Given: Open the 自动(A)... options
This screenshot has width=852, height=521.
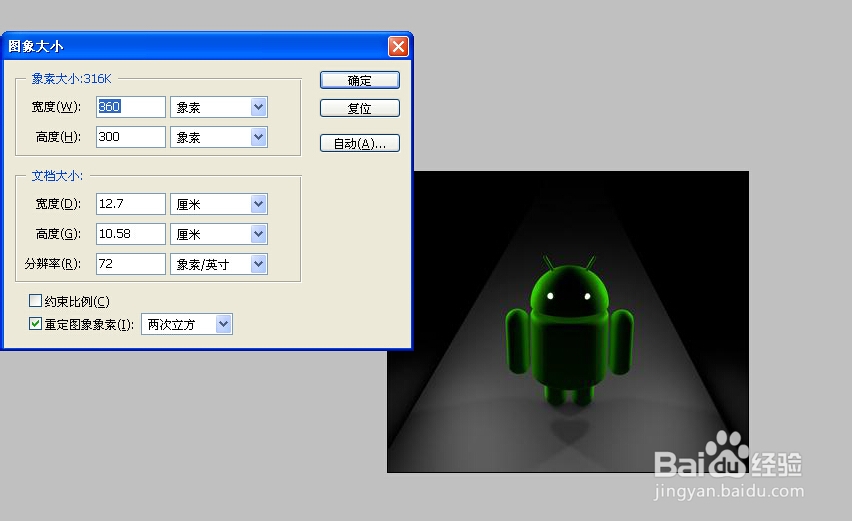Looking at the screenshot, I should point(360,143).
